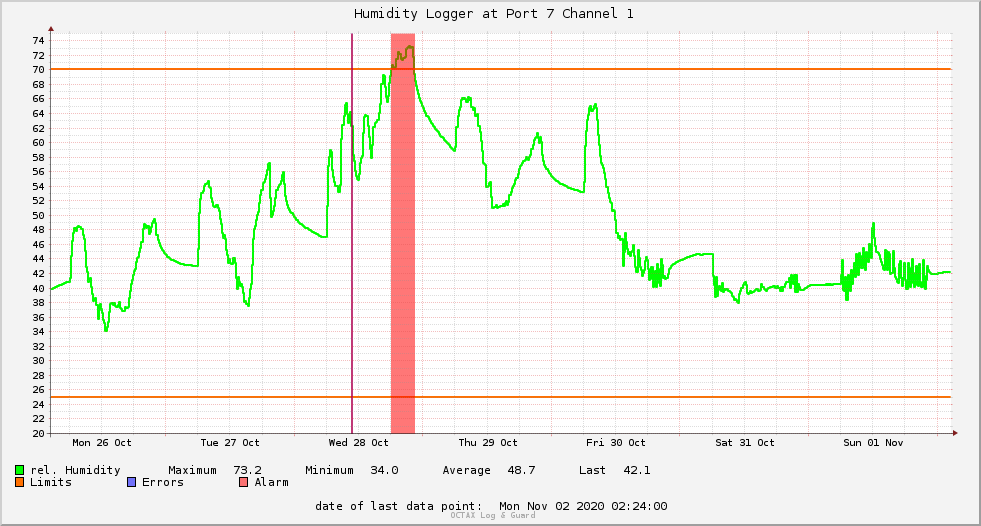Click the 'Errors' legend label
This screenshot has width=981, height=526.
163,482
